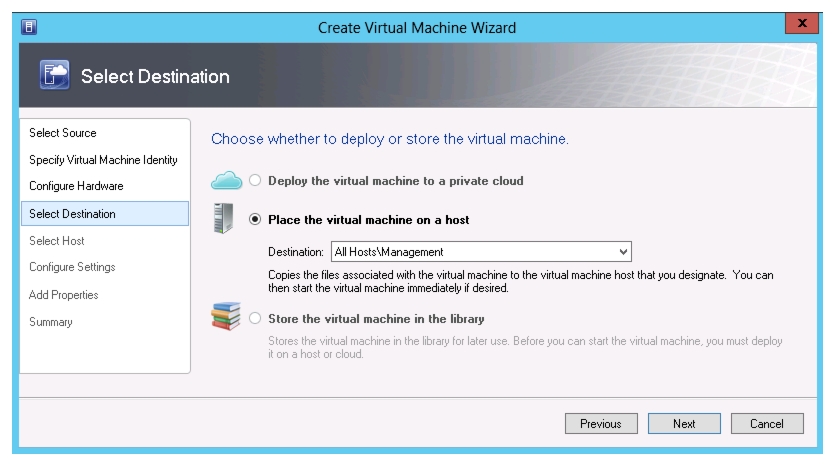Image resolution: width=836 pixels, height=467 pixels.
Task: Open the Select Host step
Action: click(57, 241)
